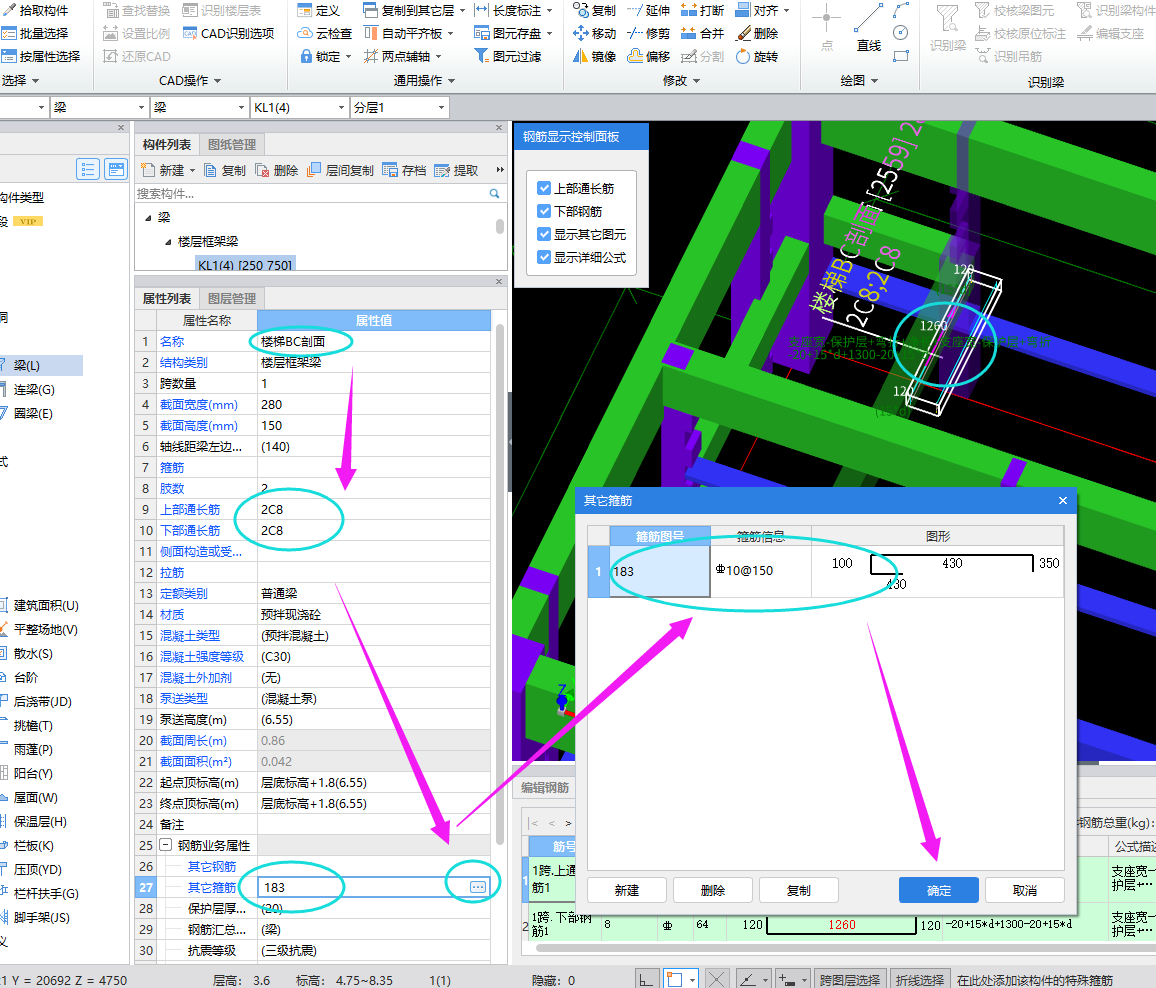1156x988 pixels.
Task: Switch to 图纸管理 tab
Action: click(x=231, y=145)
